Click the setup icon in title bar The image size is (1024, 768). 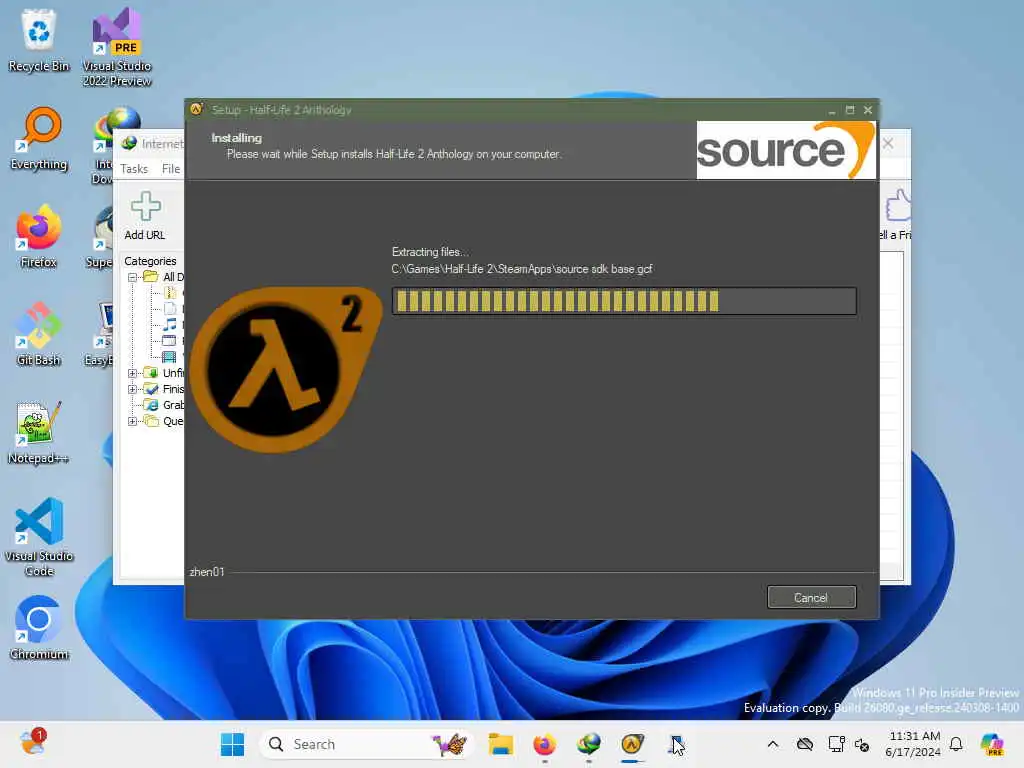197,109
